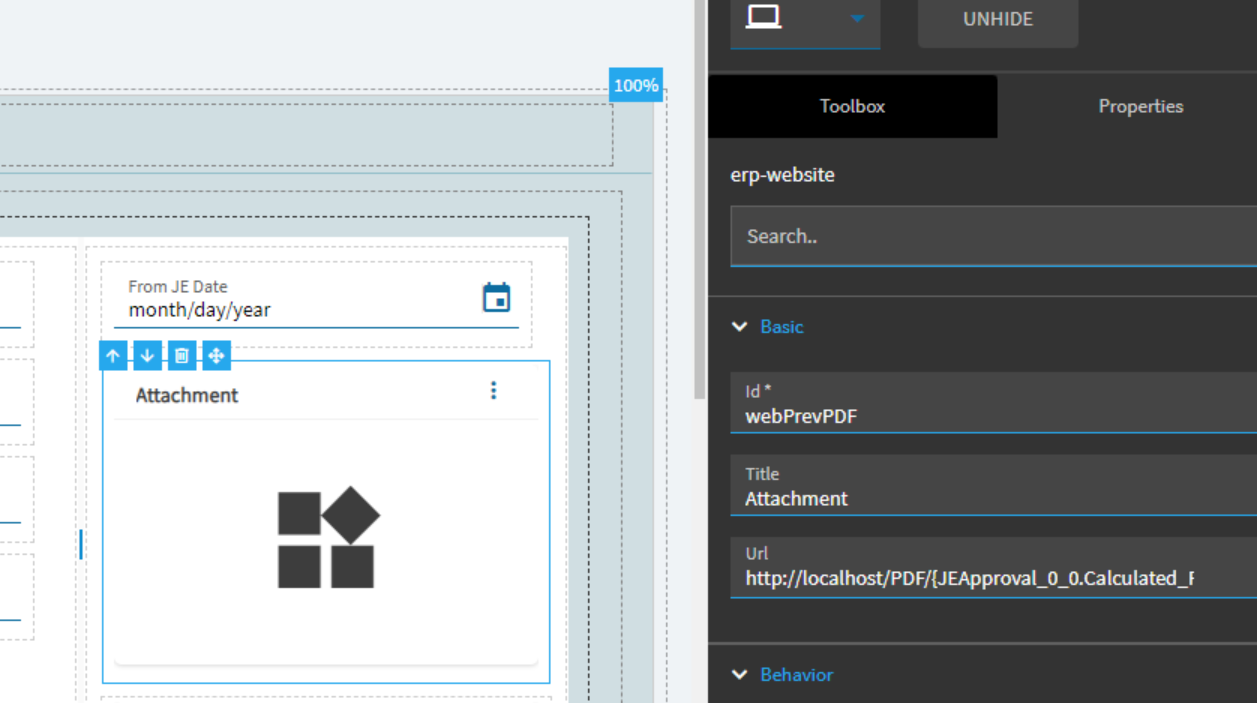Edit the Url field with the localhost PDF address
This screenshot has height=703, width=1257.
click(994, 567)
